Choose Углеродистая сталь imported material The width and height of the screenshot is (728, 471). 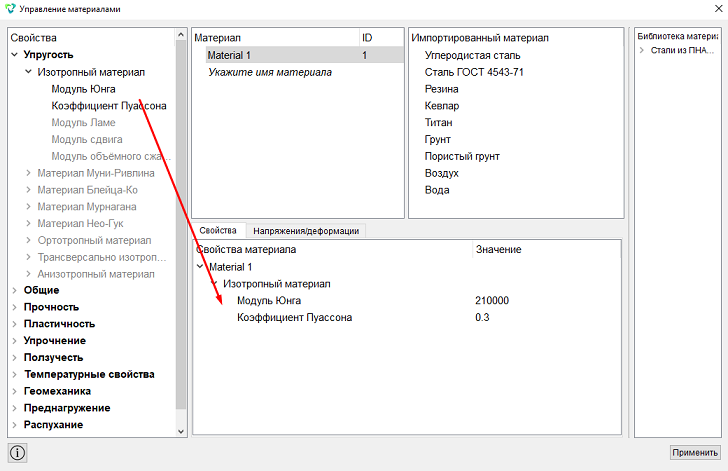(x=472, y=55)
